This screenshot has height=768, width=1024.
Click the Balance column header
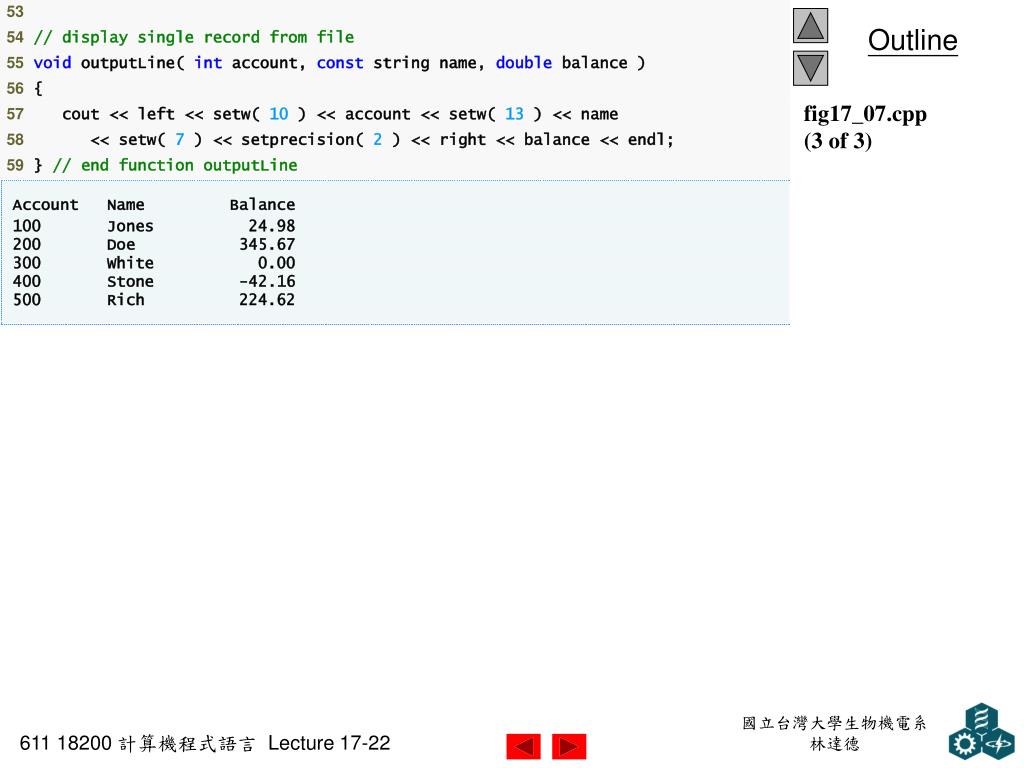pyautogui.click(x=262, y=205)
